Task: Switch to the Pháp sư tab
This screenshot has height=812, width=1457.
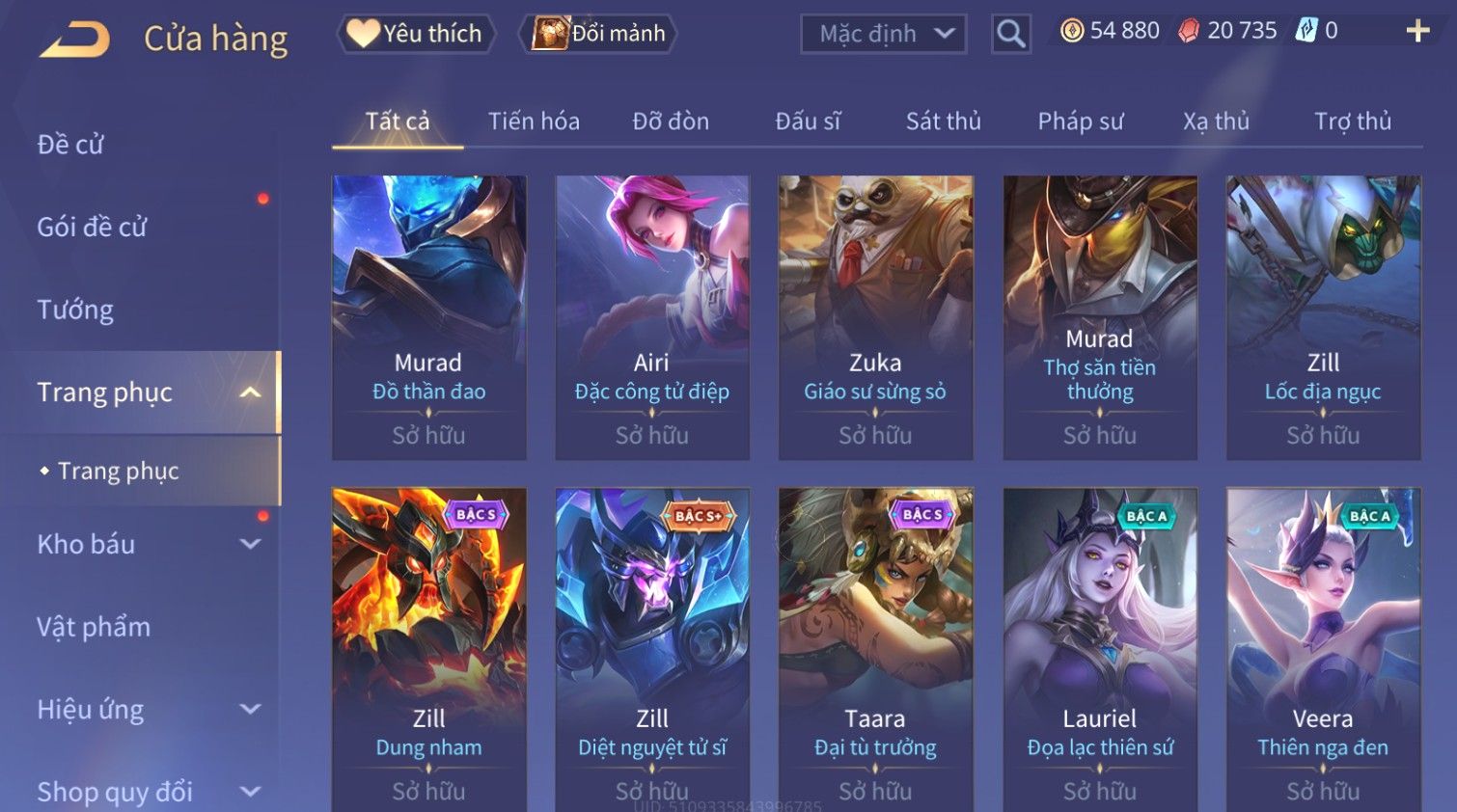Action: coord(1081,122)
